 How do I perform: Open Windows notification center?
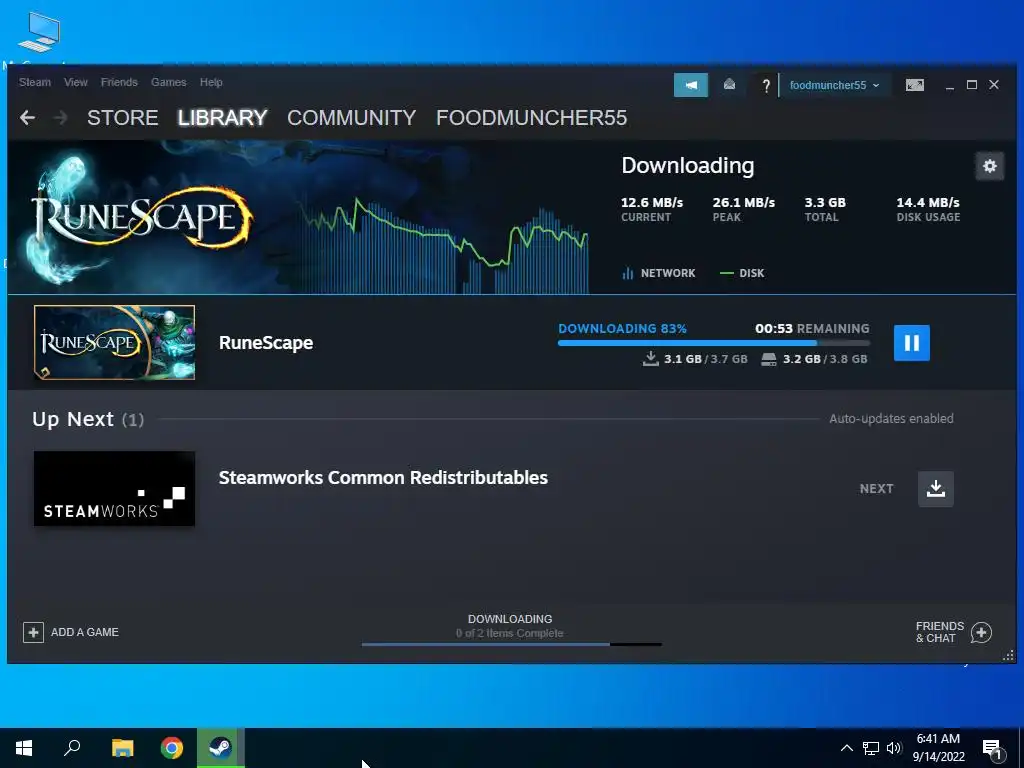(x=993, y=749)
